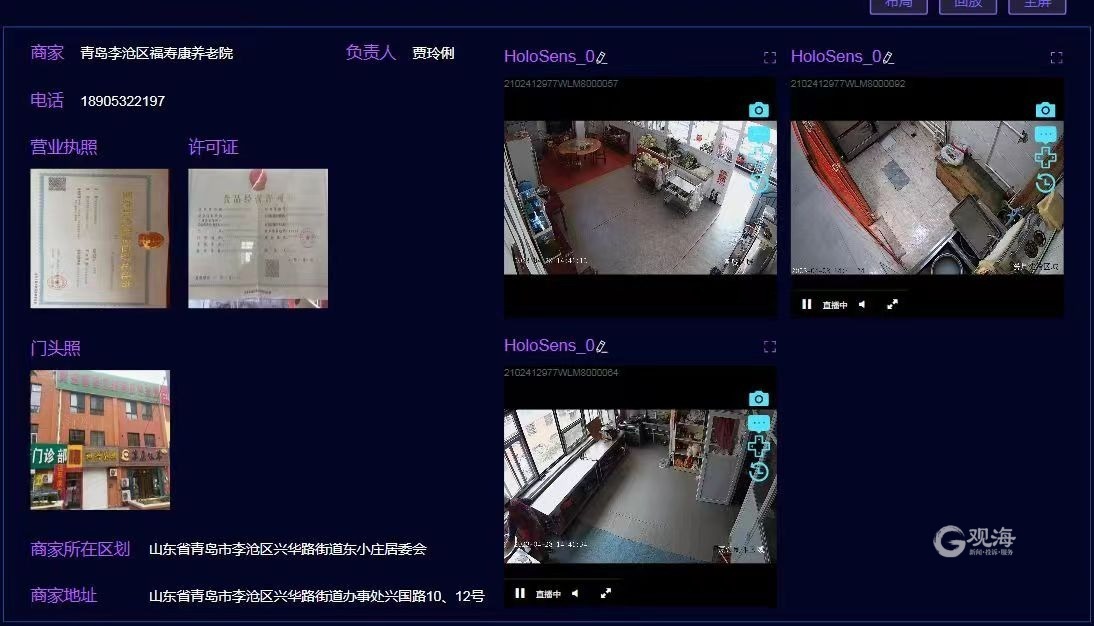Maximize the top-right HoloSens_0 panel
The width and height of the screenshot is (1094, 626).
(x=1056, y=58)
